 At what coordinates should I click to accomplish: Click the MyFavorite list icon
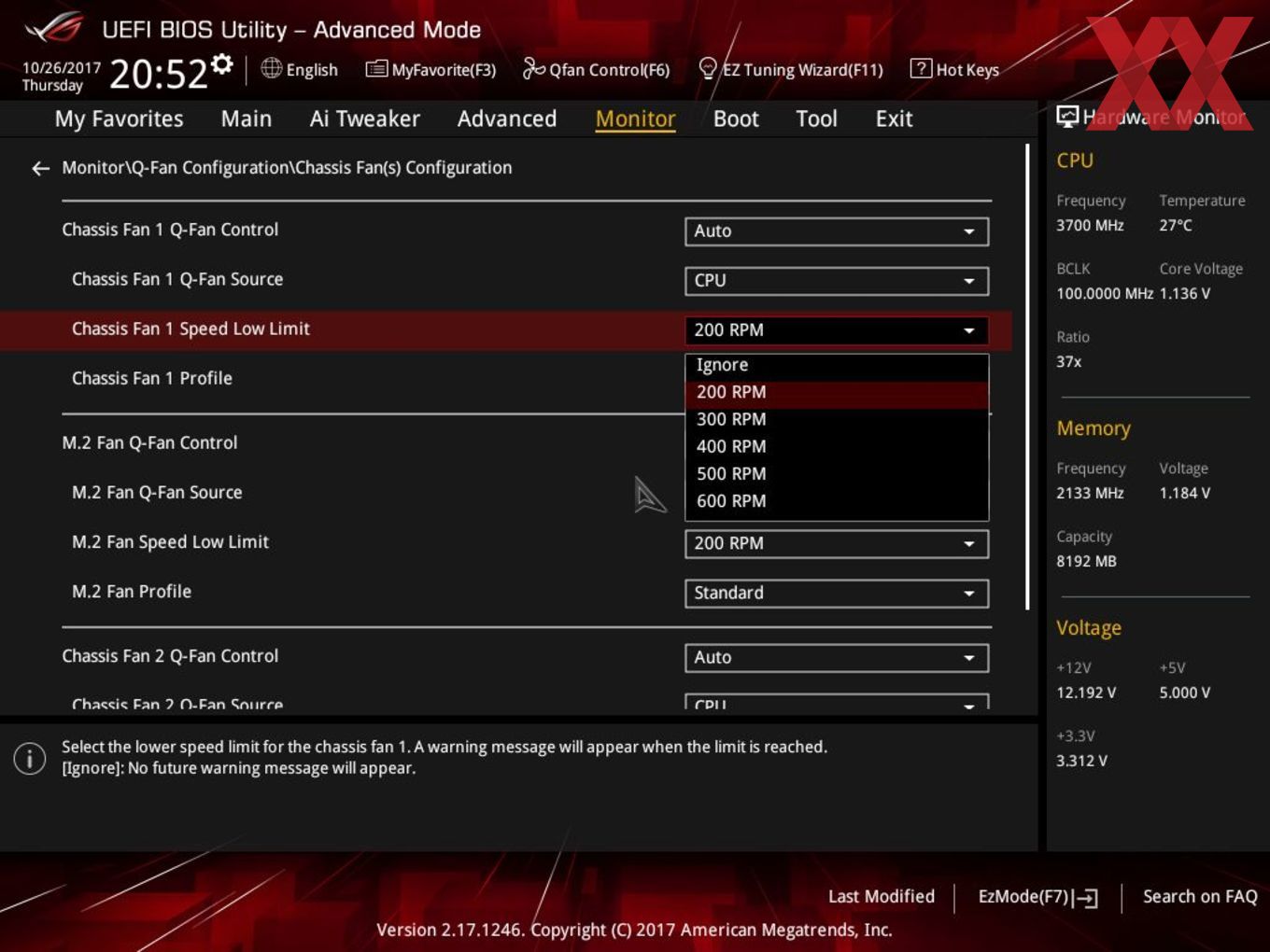tap(376, 69)
